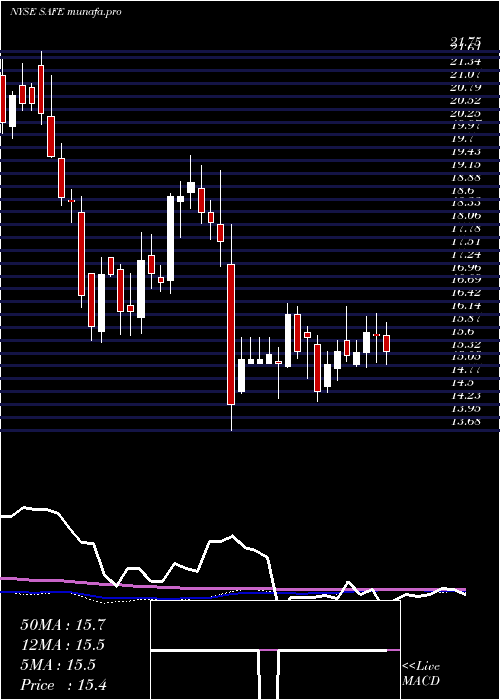Select the last red candle on the right

387,343
